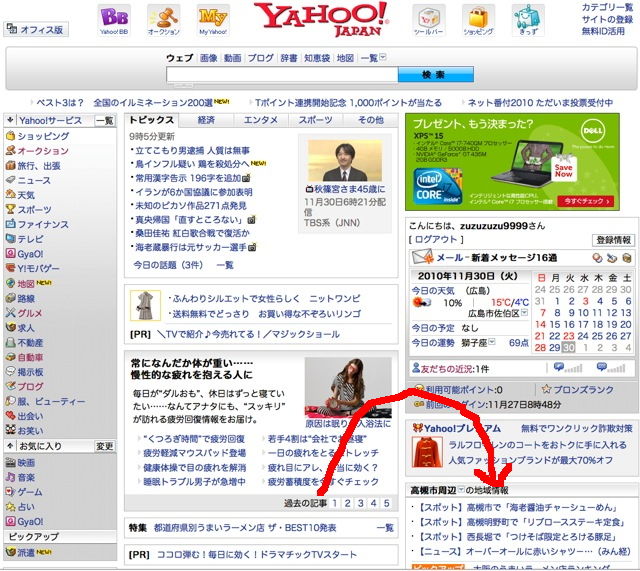Image resolution: width=640 pixels, height=571 pixels.
Task: Click the 地図 globe sidebar icon
Action: click(10, 283)
